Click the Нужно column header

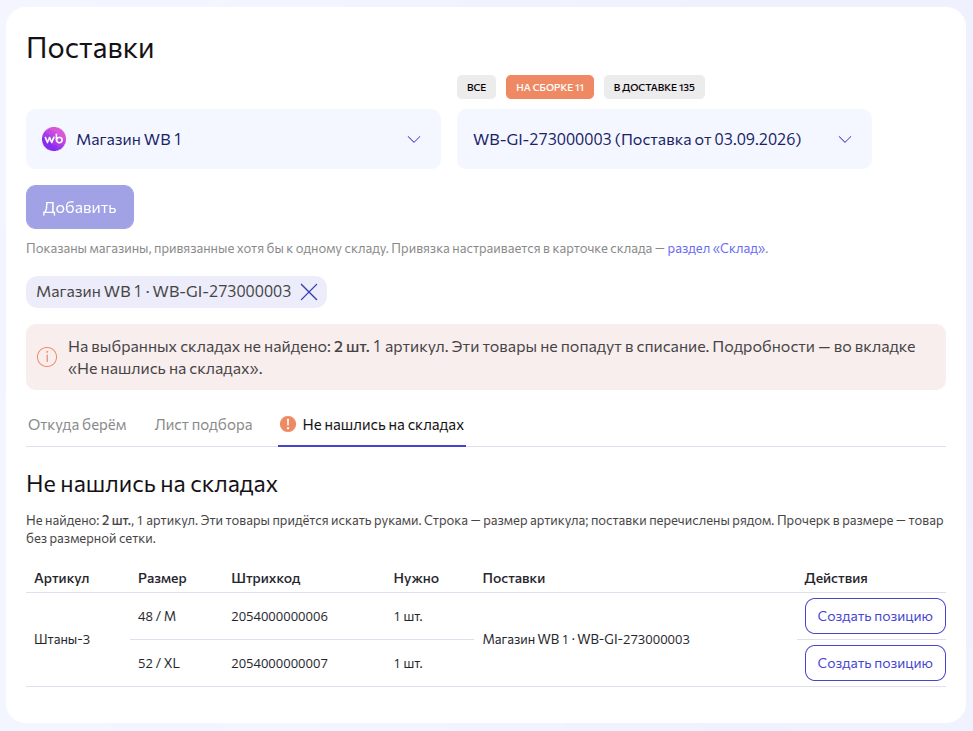416,578
